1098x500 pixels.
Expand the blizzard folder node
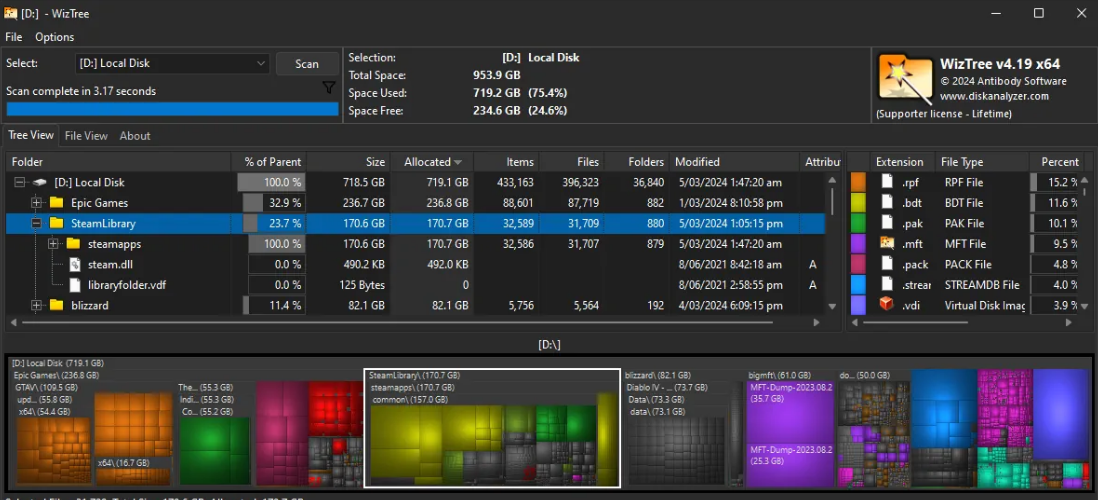[x=37, y=305]
